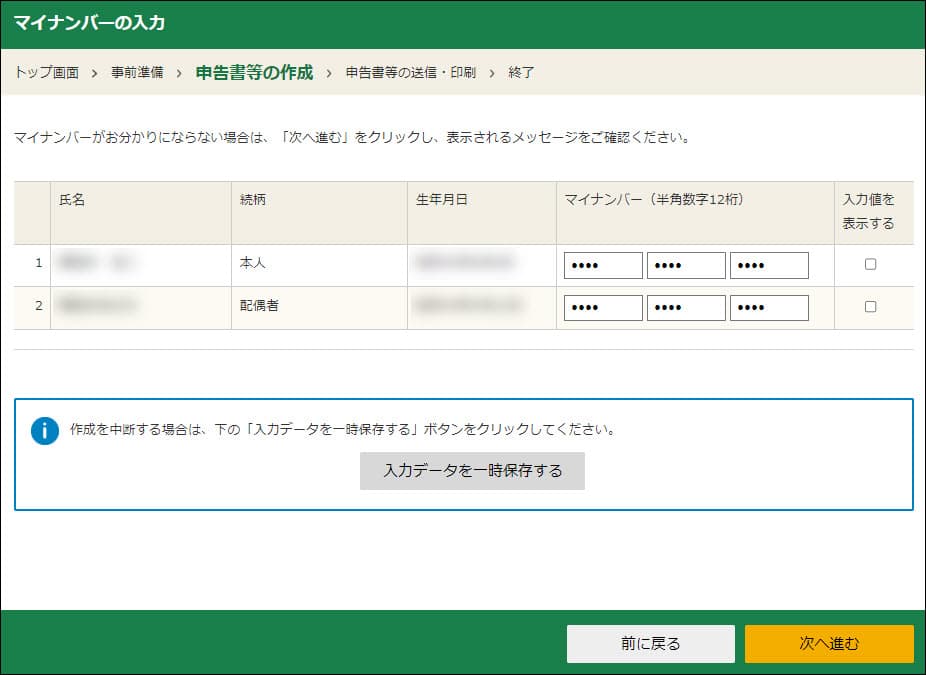The width and height of the screenshot is (926, 675).
Task: Select the 終了 breadcrumb step
Action: [522, 73]
